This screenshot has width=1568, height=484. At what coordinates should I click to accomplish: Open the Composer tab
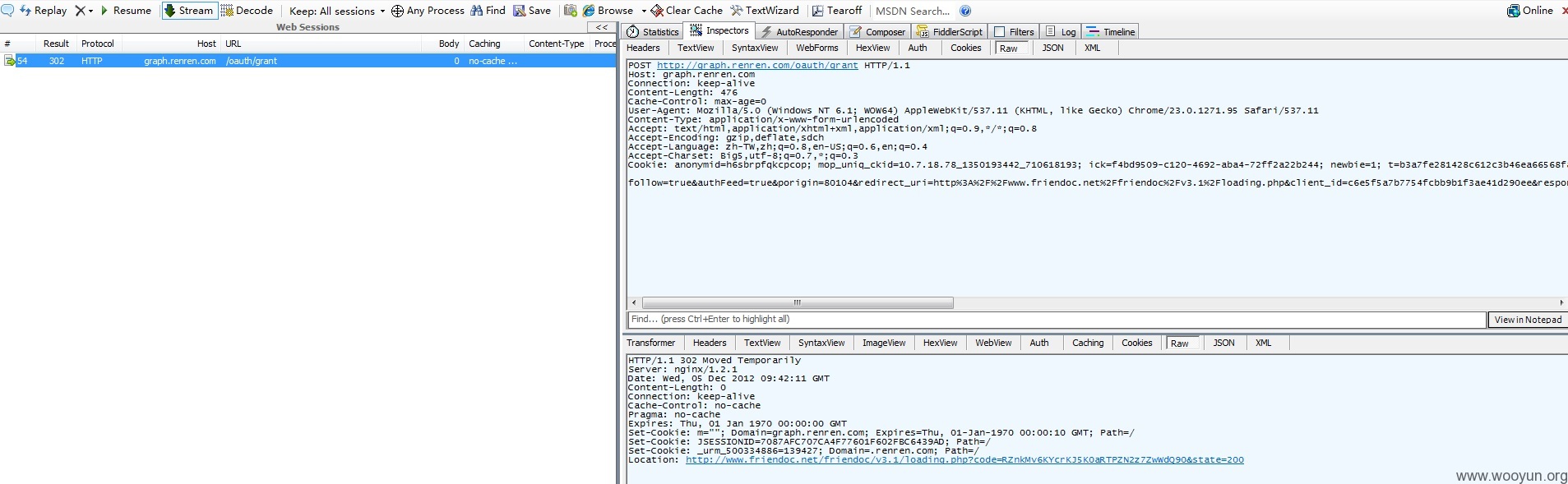(877, 31)
